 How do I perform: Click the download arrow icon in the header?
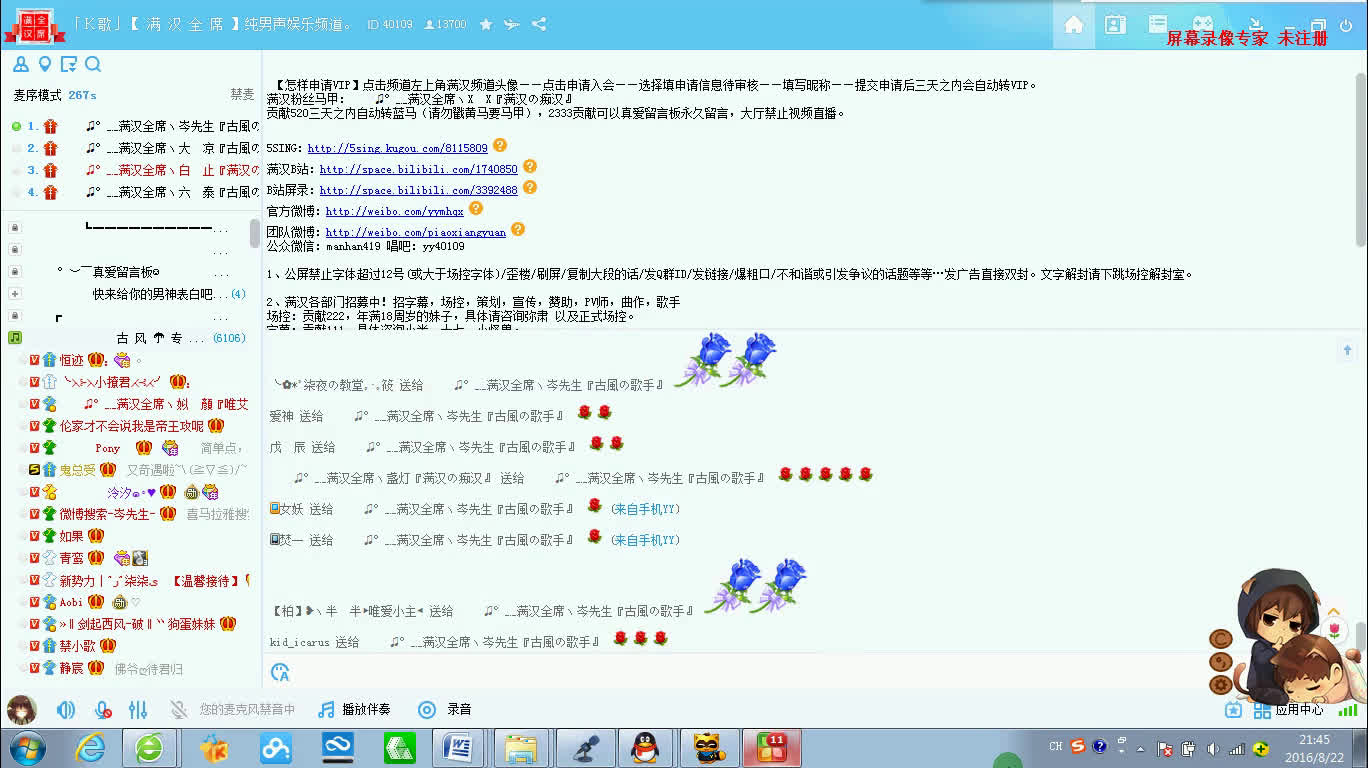click(x=1256, y=23)
